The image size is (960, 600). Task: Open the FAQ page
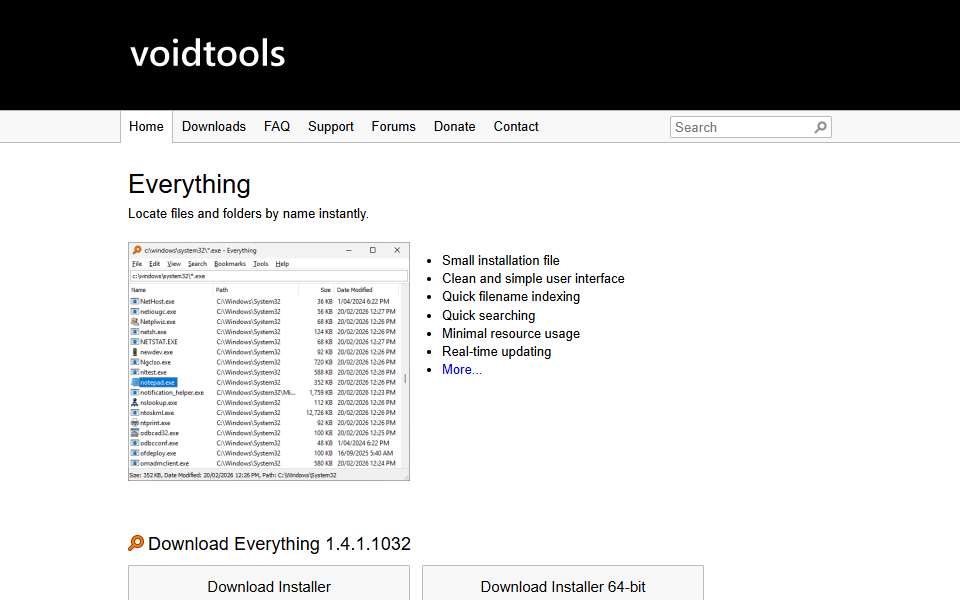coord(277,127)
